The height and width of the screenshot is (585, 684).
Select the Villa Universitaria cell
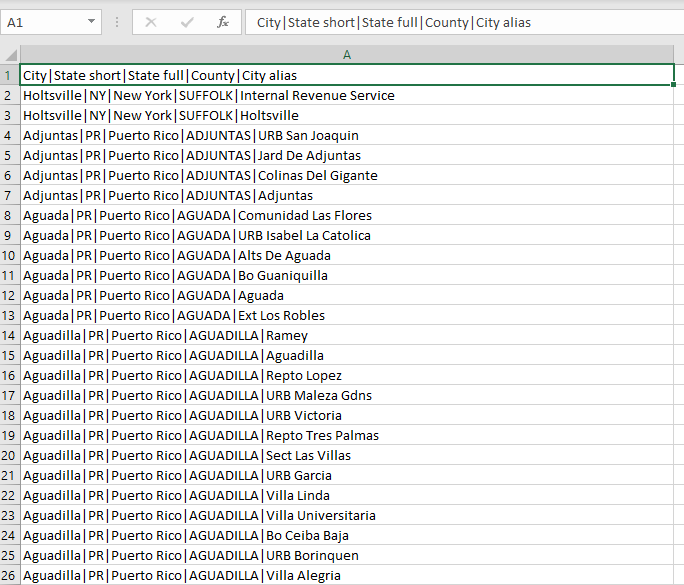(x=347, y=516)
